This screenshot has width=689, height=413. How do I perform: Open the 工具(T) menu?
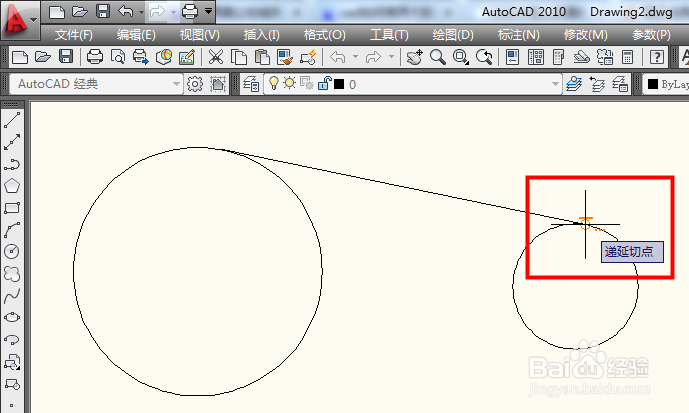[x=389, y=34]
